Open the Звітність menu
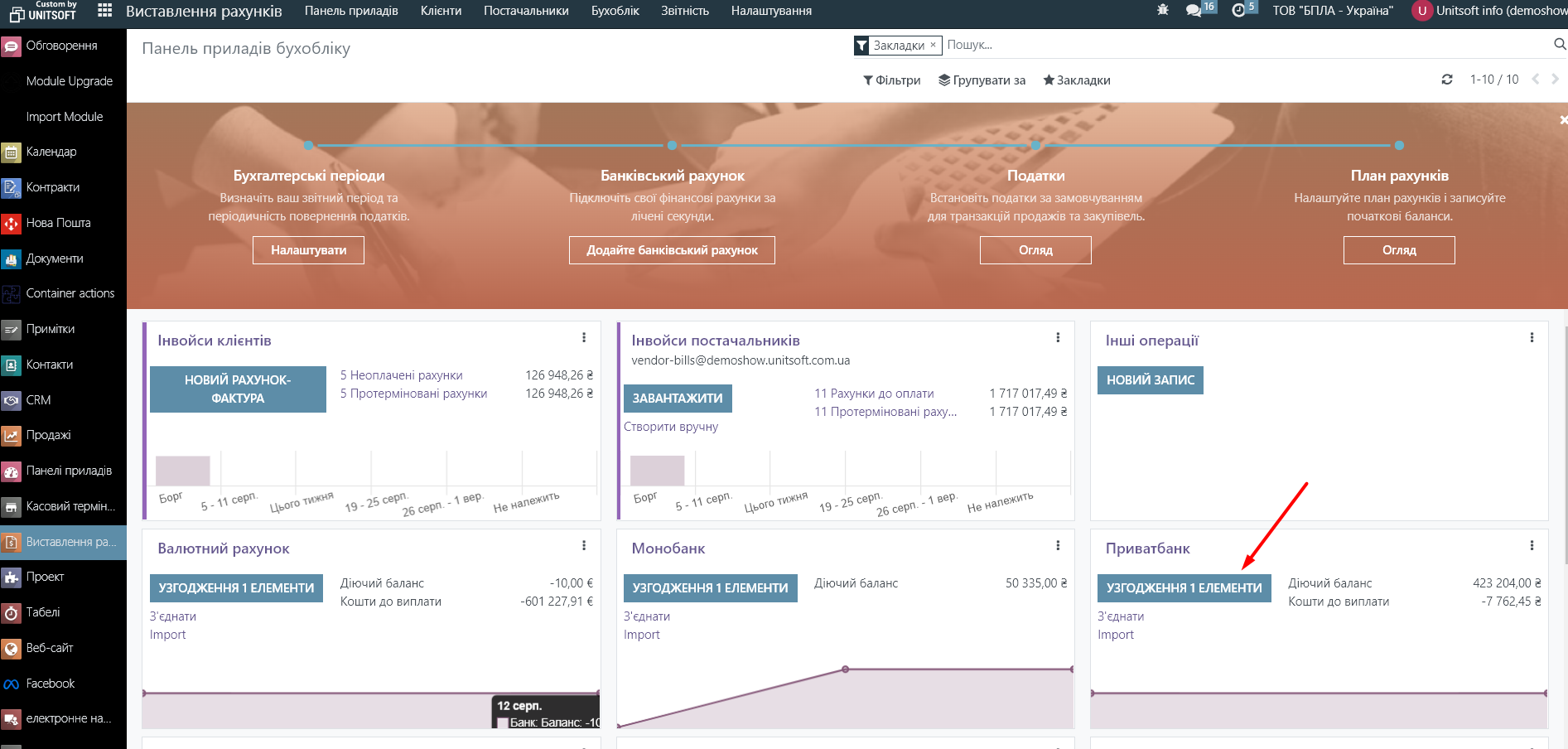The height and width of the screenshot is (749, 1568). click(684, 11)
